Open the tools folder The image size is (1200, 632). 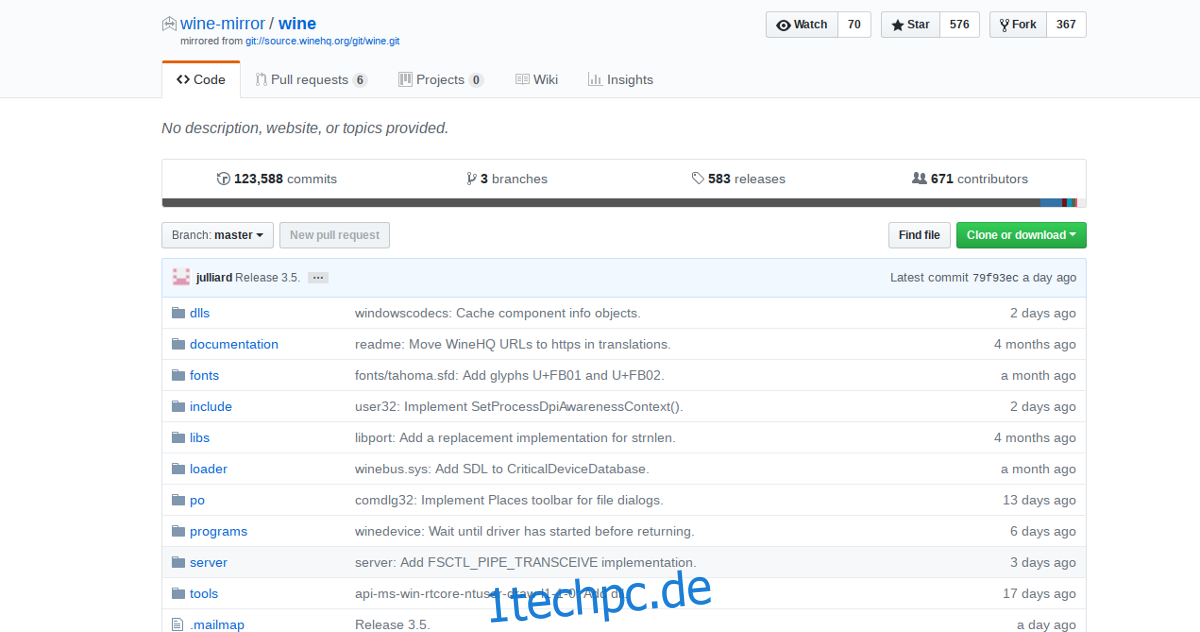click(x=204, y=593)
